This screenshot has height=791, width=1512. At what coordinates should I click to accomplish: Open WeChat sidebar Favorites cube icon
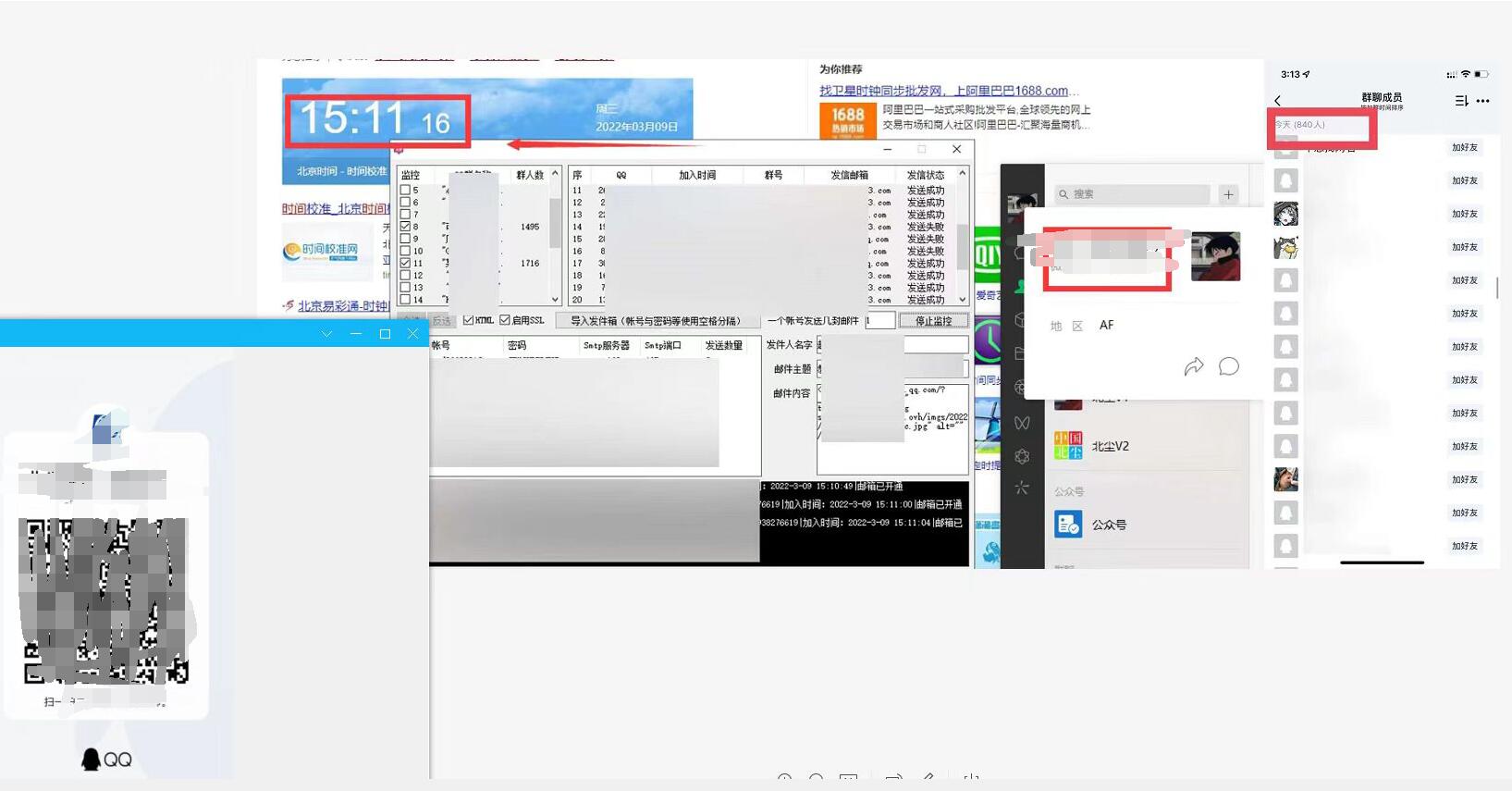click(x=1020, y=320)
